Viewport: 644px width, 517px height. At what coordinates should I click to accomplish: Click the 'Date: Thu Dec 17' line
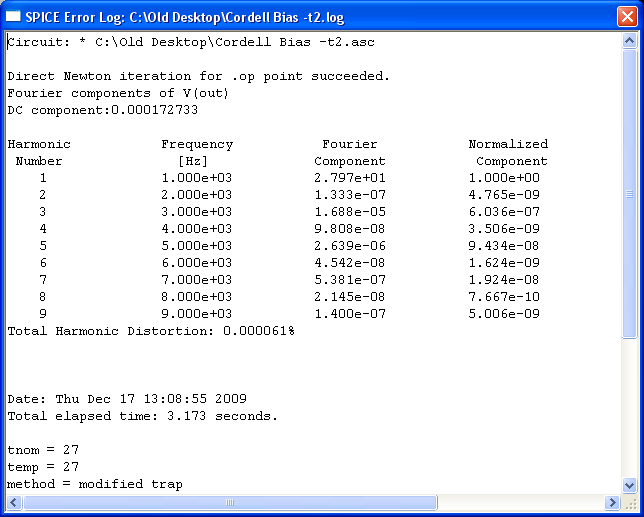(x=127, y=399)
